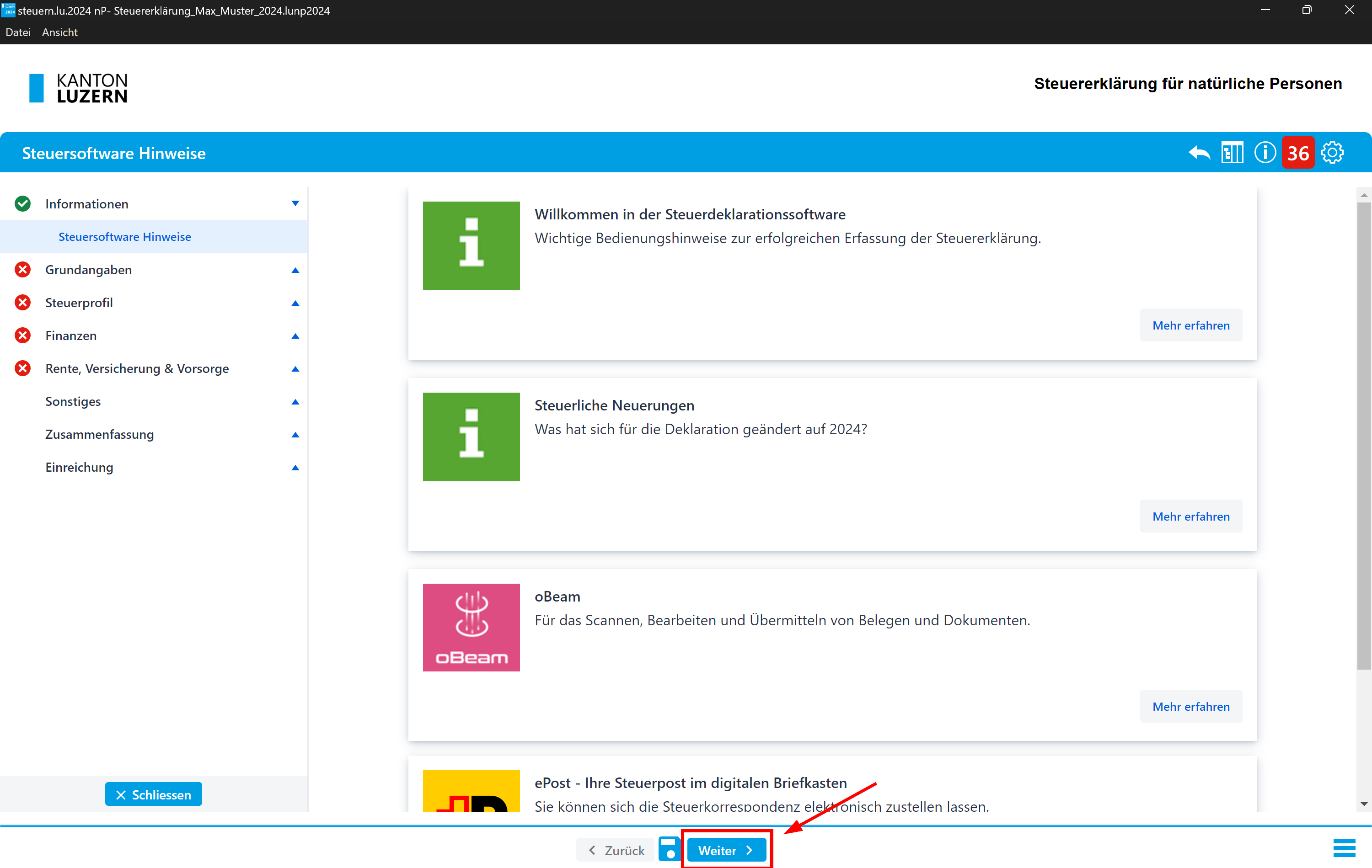
Task: Open the Ansicht menu
Action: [x=59, y=32]
